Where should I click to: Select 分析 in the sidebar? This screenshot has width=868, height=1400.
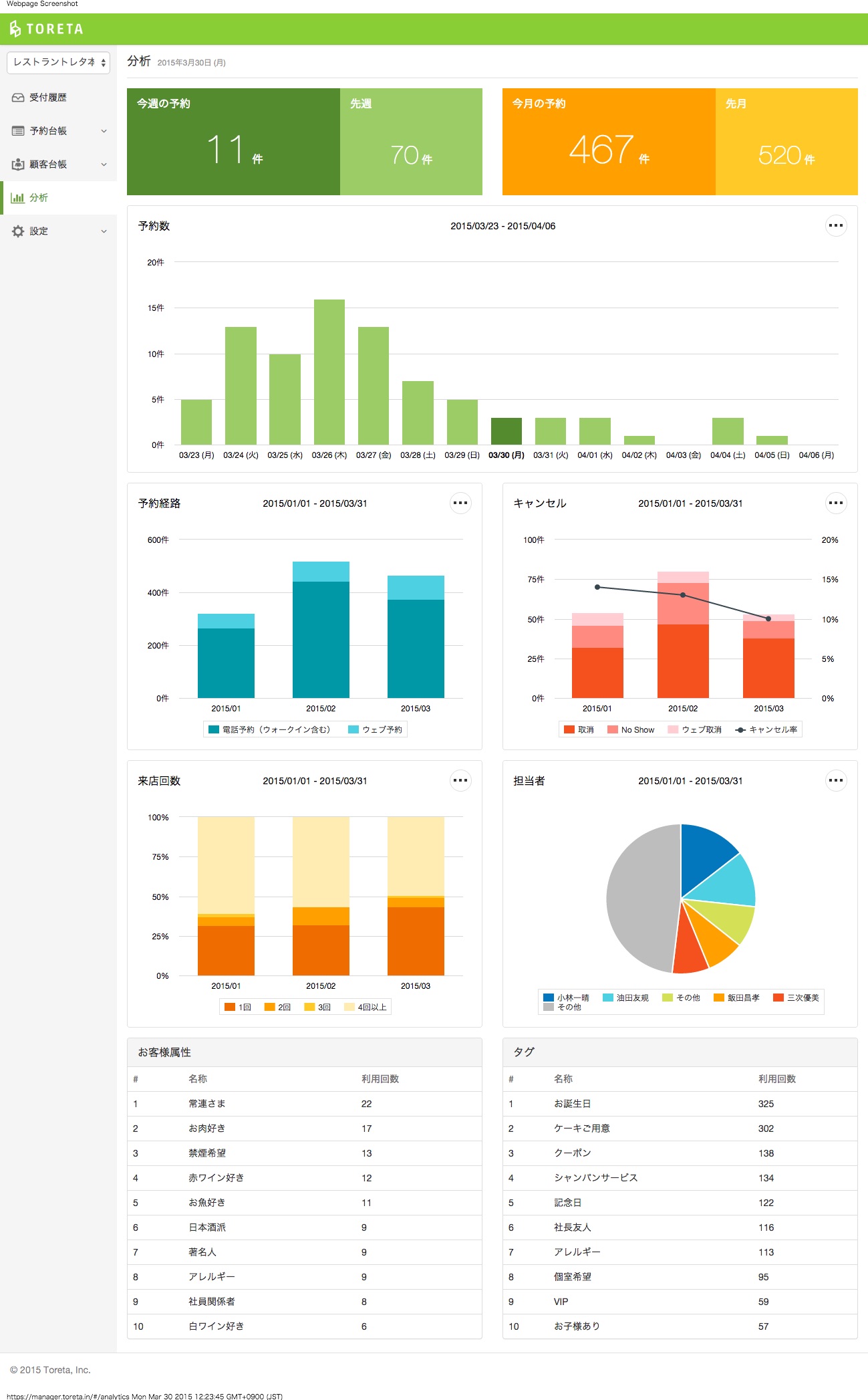58,198
